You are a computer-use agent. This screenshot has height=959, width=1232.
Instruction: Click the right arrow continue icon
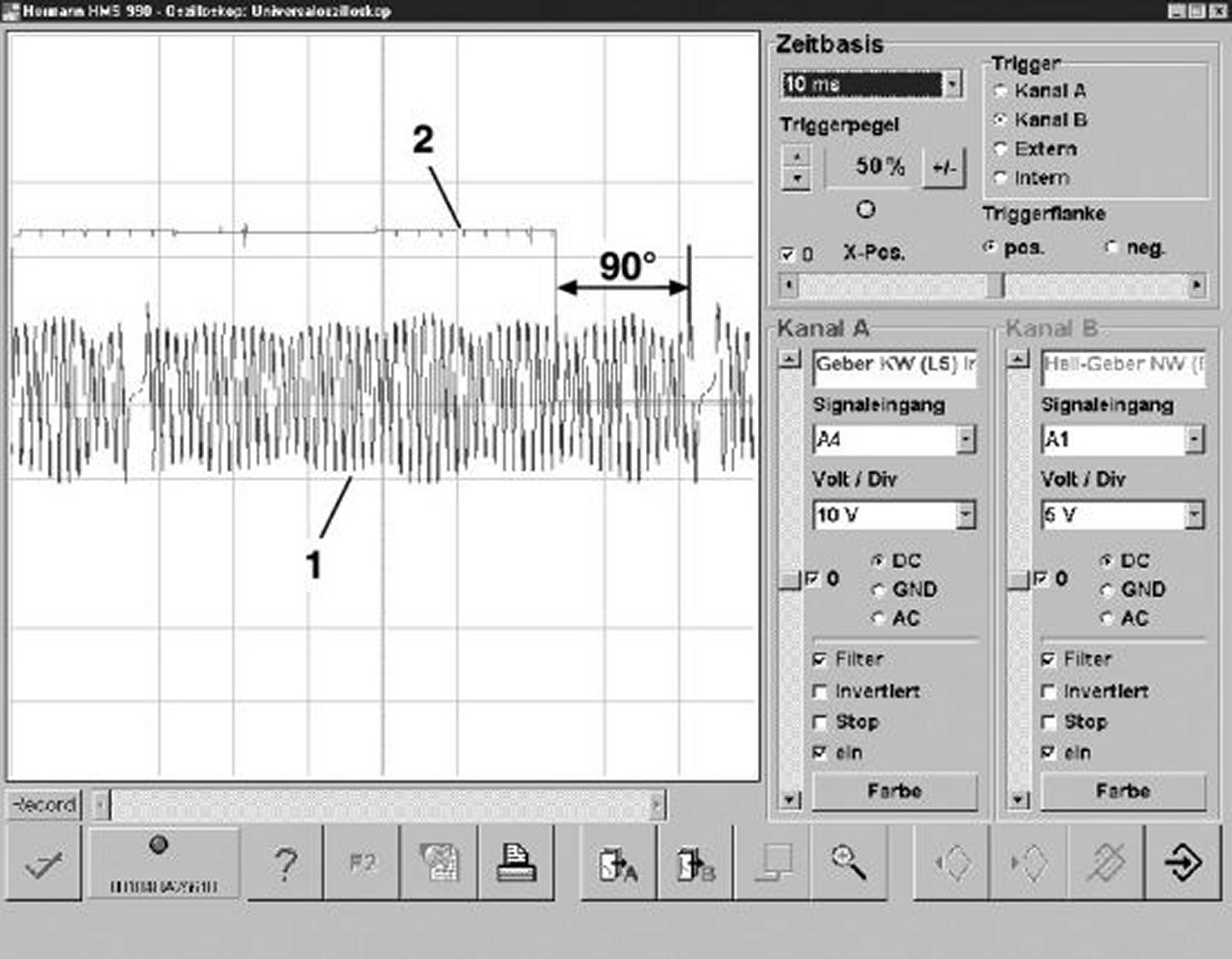tap(1184, 863)
